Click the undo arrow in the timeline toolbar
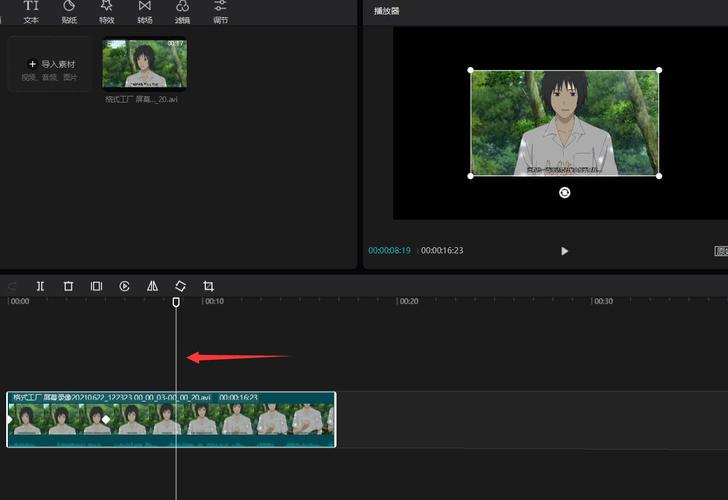Screen dimensions: 728x500 (12, 286)
